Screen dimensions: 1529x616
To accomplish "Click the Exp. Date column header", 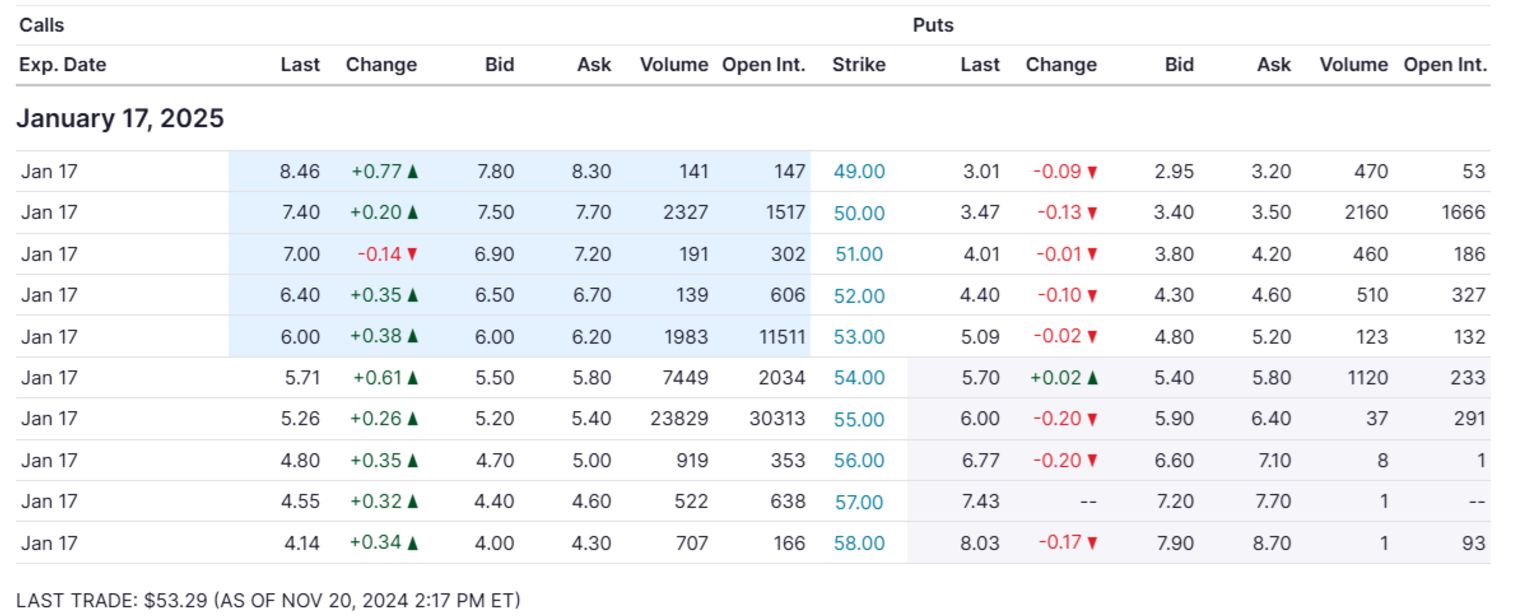I will (x=62, y=65).
